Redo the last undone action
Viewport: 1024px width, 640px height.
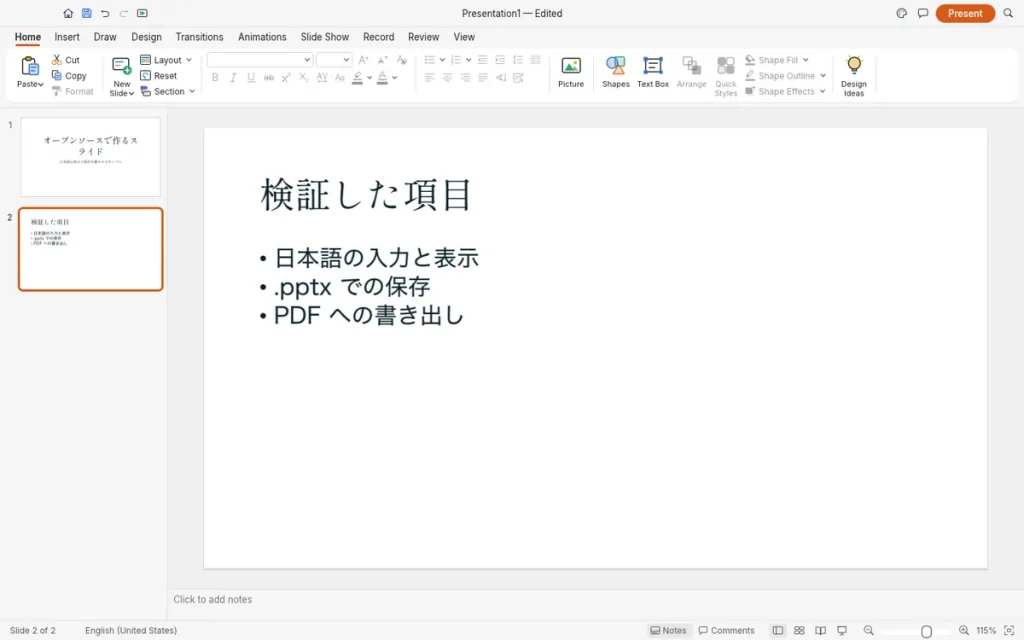pyautogui.click(x=123, y=13)
